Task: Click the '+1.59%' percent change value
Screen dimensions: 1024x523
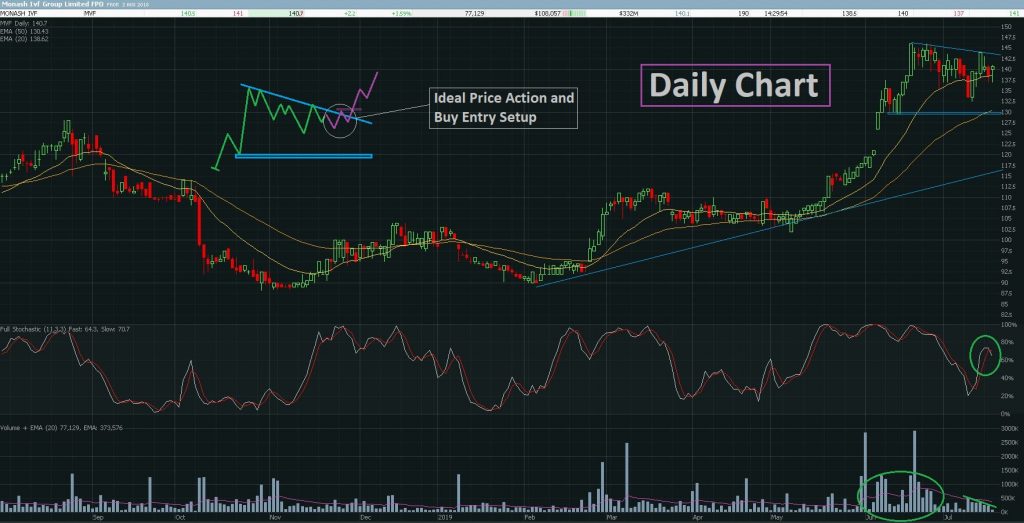Action: 401,13
